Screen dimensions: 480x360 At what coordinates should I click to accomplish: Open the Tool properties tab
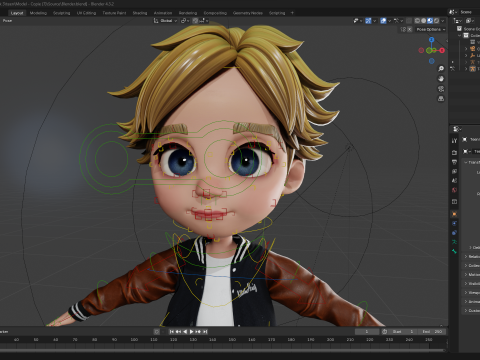(454, 141)
